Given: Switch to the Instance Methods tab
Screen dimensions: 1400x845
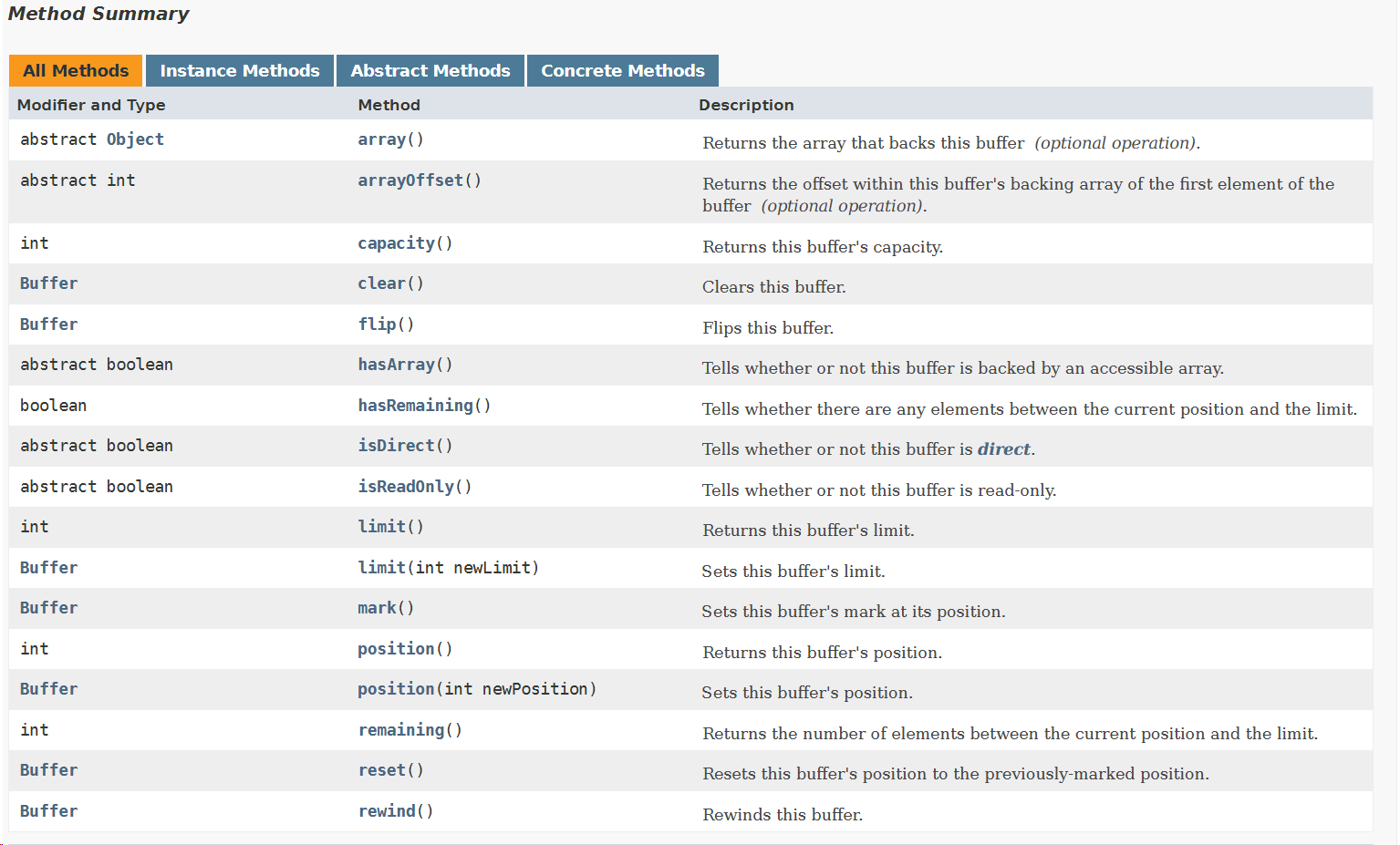Looking at the screenshot, I should pyautogui.click(x=239, y=70).
